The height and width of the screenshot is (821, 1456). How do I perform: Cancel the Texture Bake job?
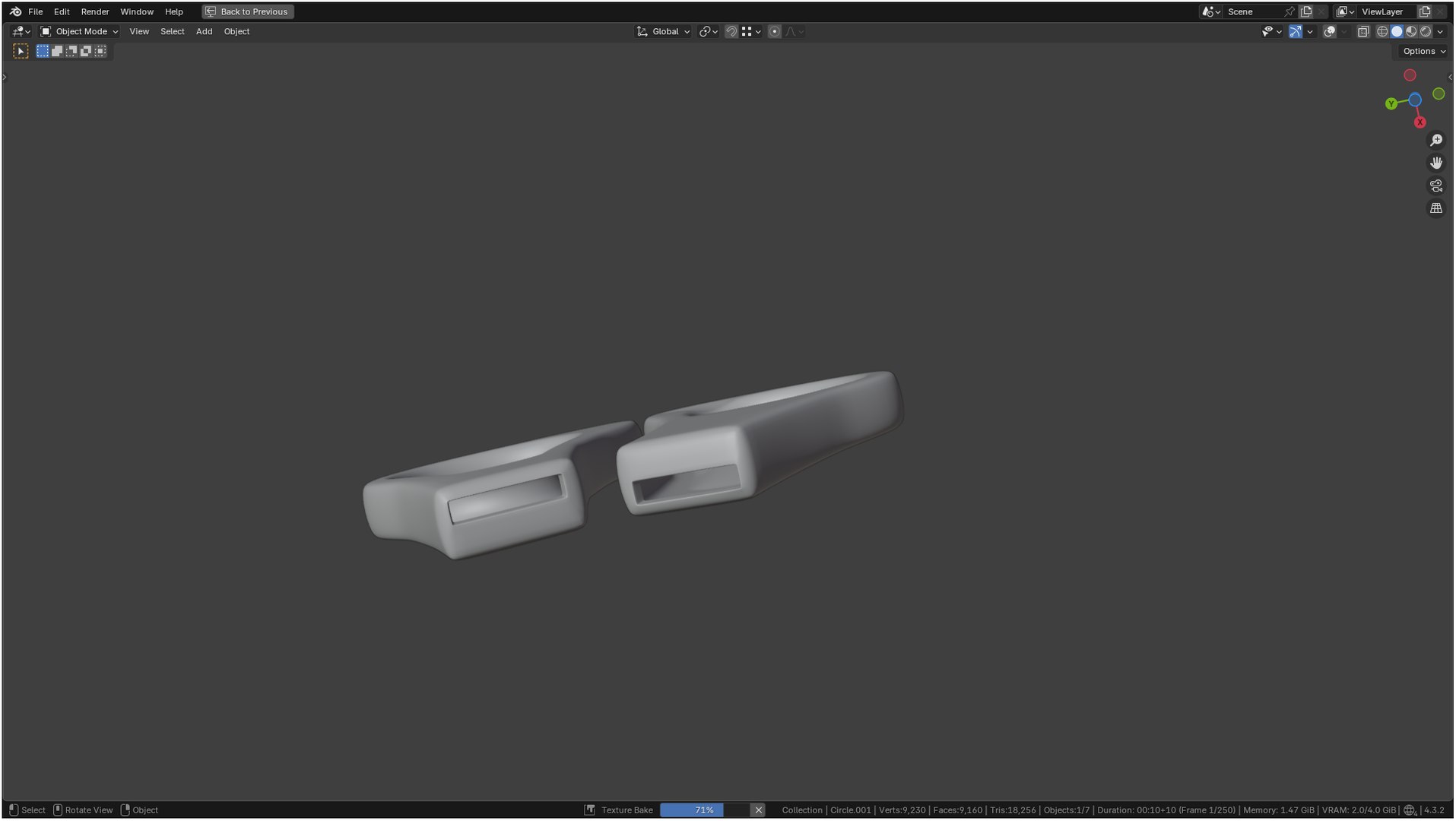758,810
